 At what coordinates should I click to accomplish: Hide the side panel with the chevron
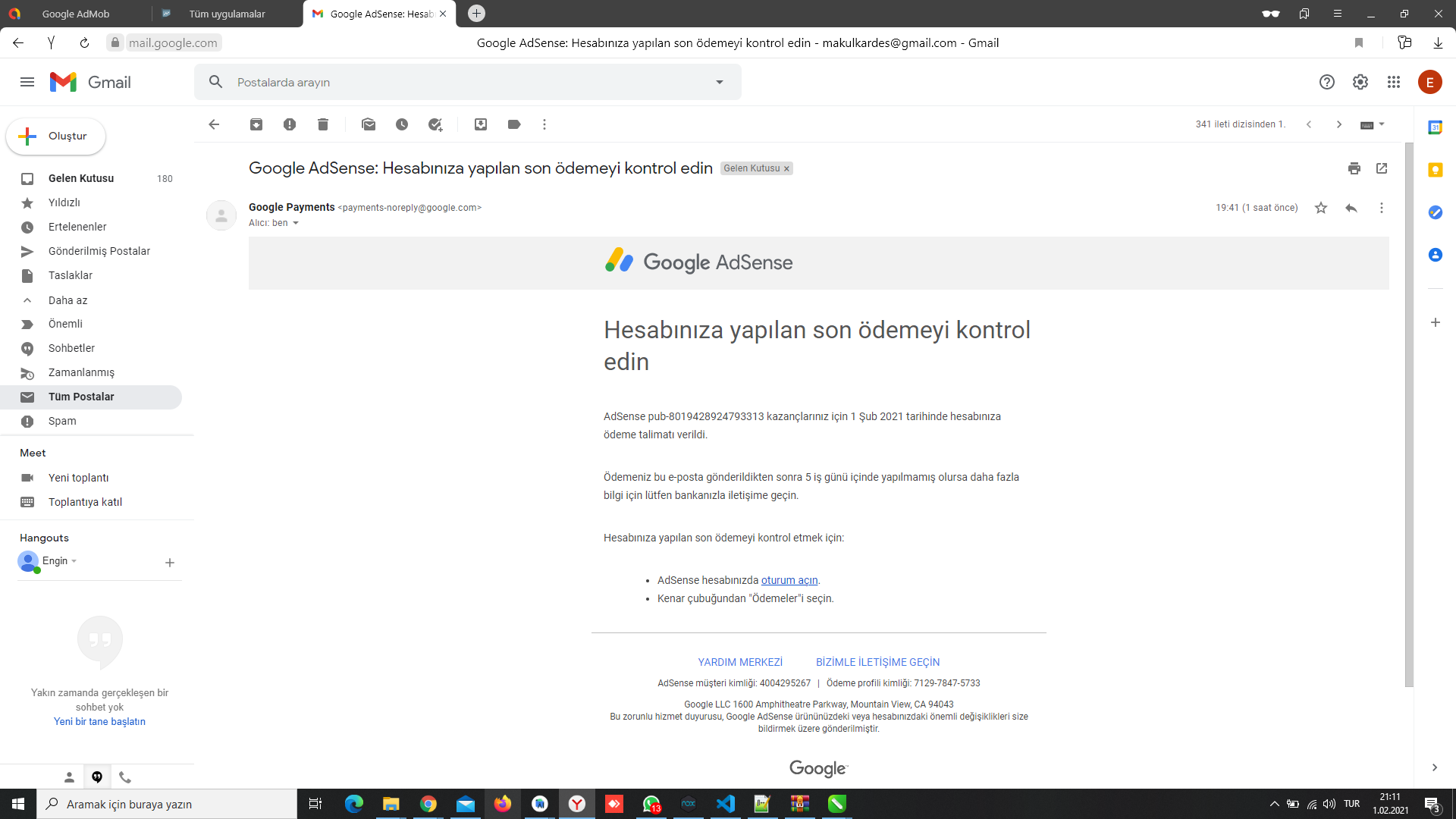tap(1435, 767)
